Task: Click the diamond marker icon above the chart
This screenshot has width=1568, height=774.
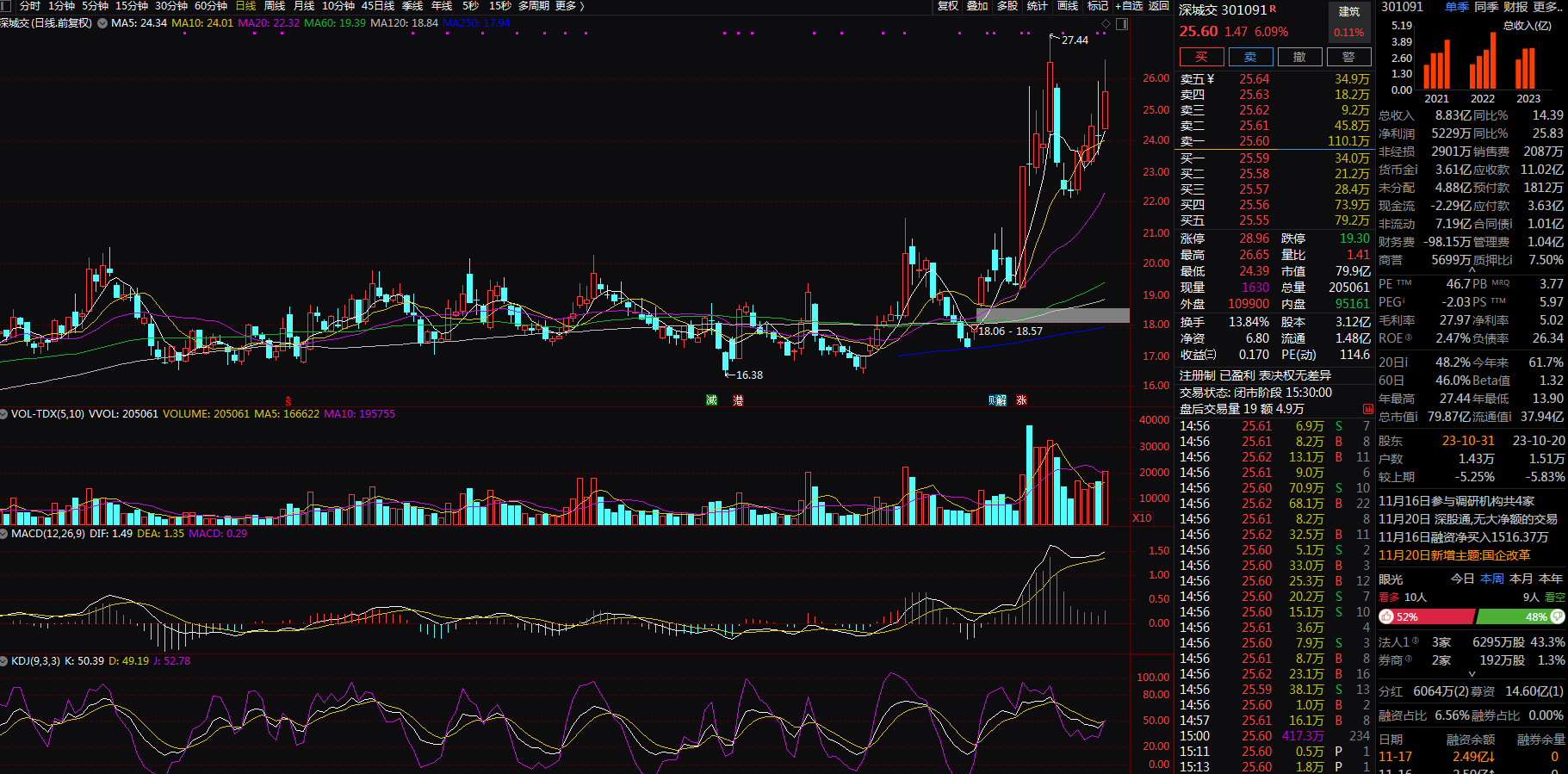Action: pos(1106,23)
